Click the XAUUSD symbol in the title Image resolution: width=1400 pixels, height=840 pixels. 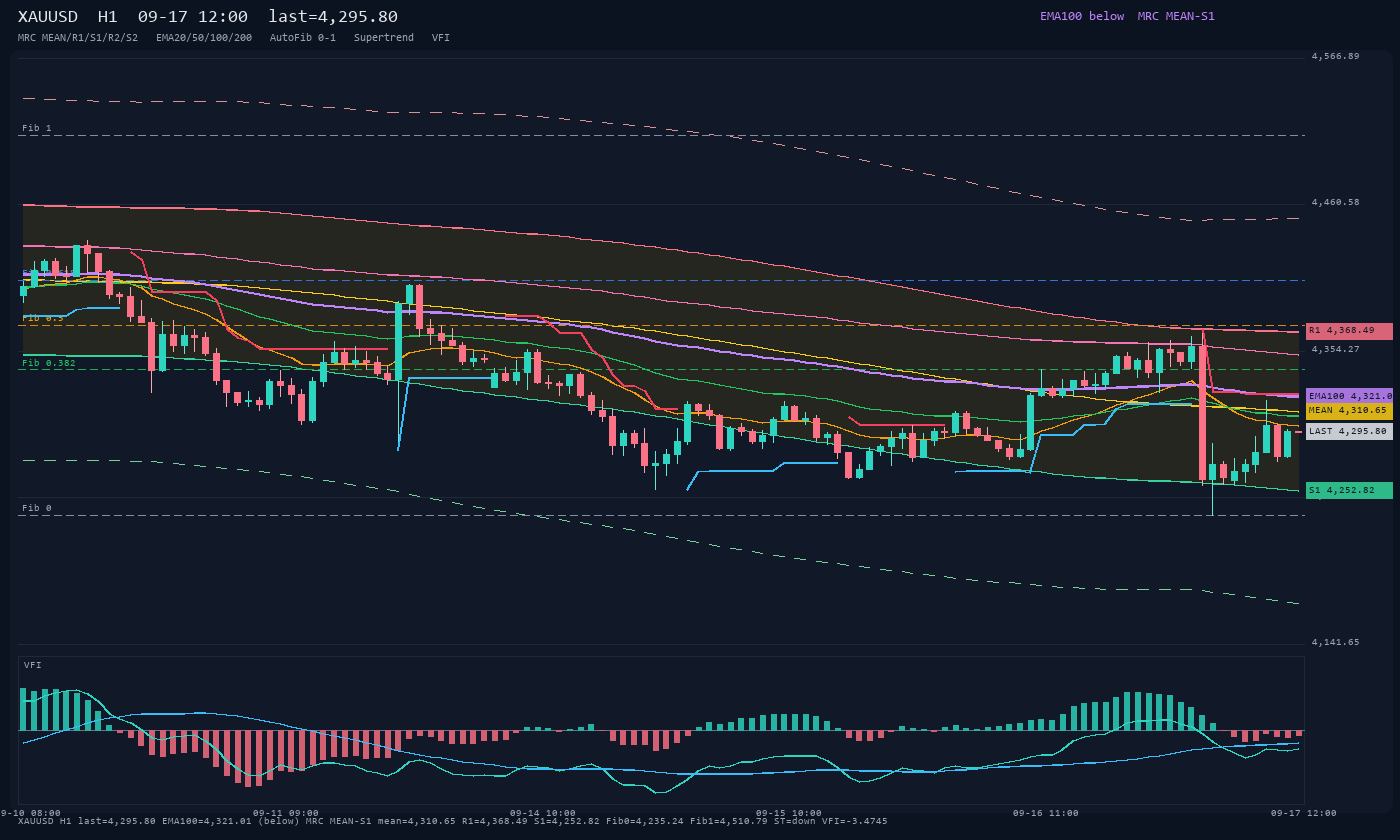(x=48, y=17)
